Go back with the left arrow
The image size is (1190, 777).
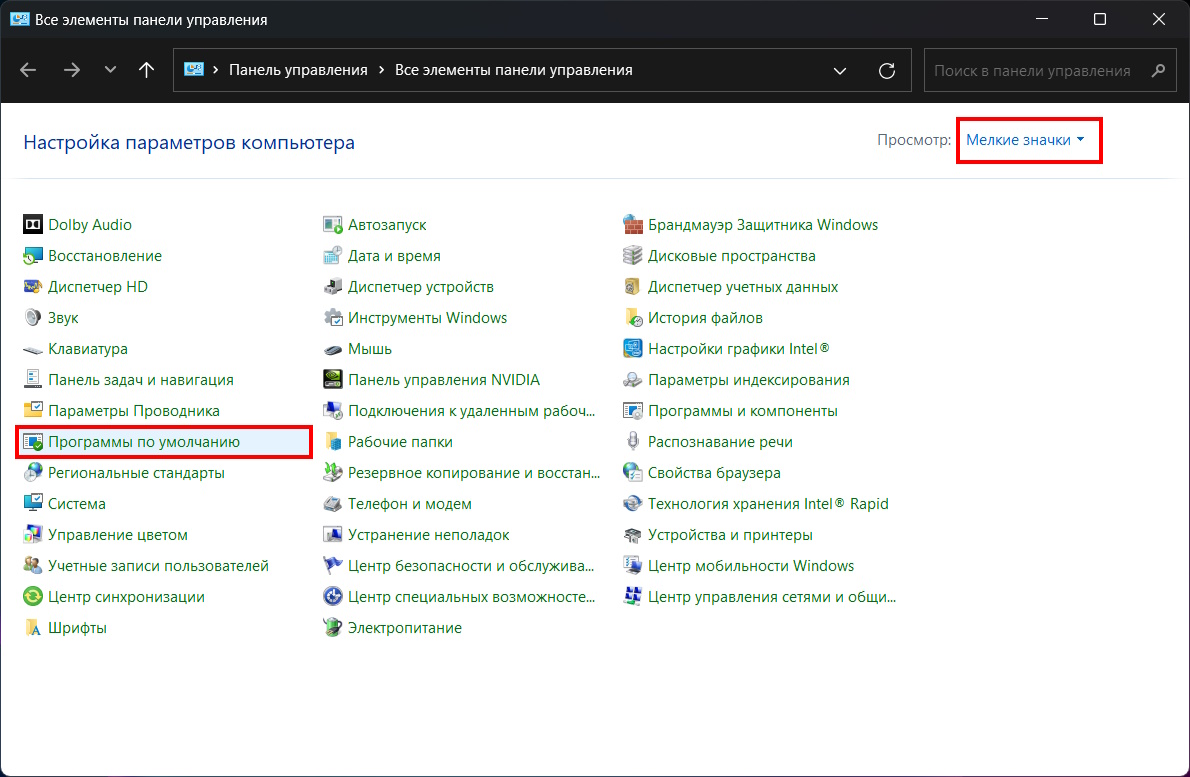tap(28, 70)
